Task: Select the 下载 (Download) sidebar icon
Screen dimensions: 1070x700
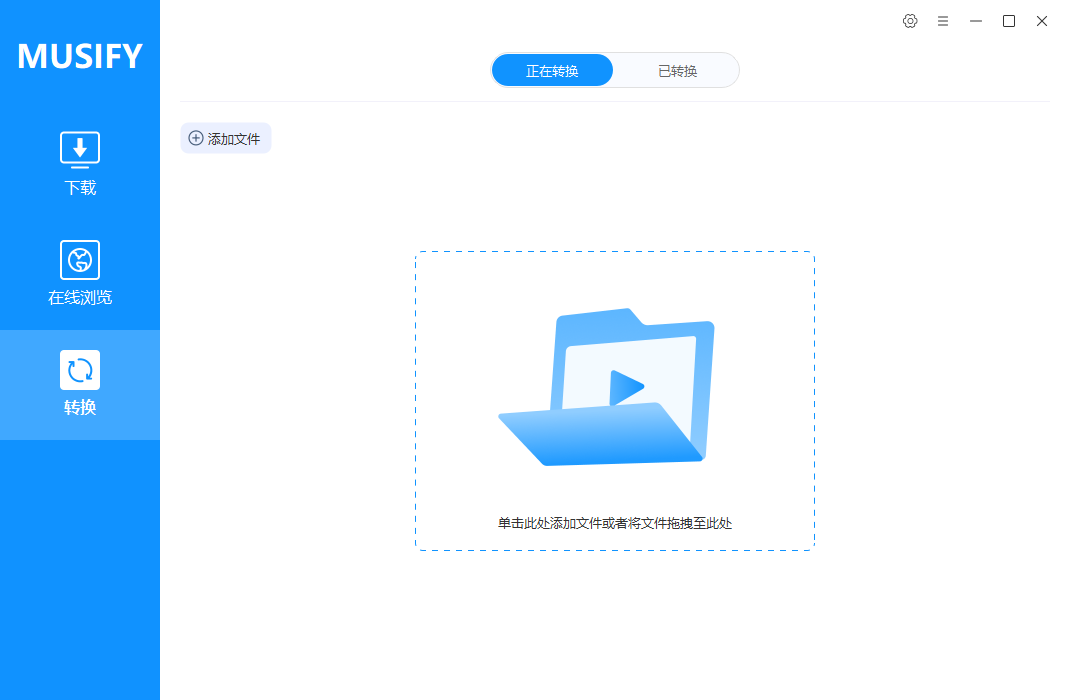Action: pyautogui.click(x=80, y=148)
